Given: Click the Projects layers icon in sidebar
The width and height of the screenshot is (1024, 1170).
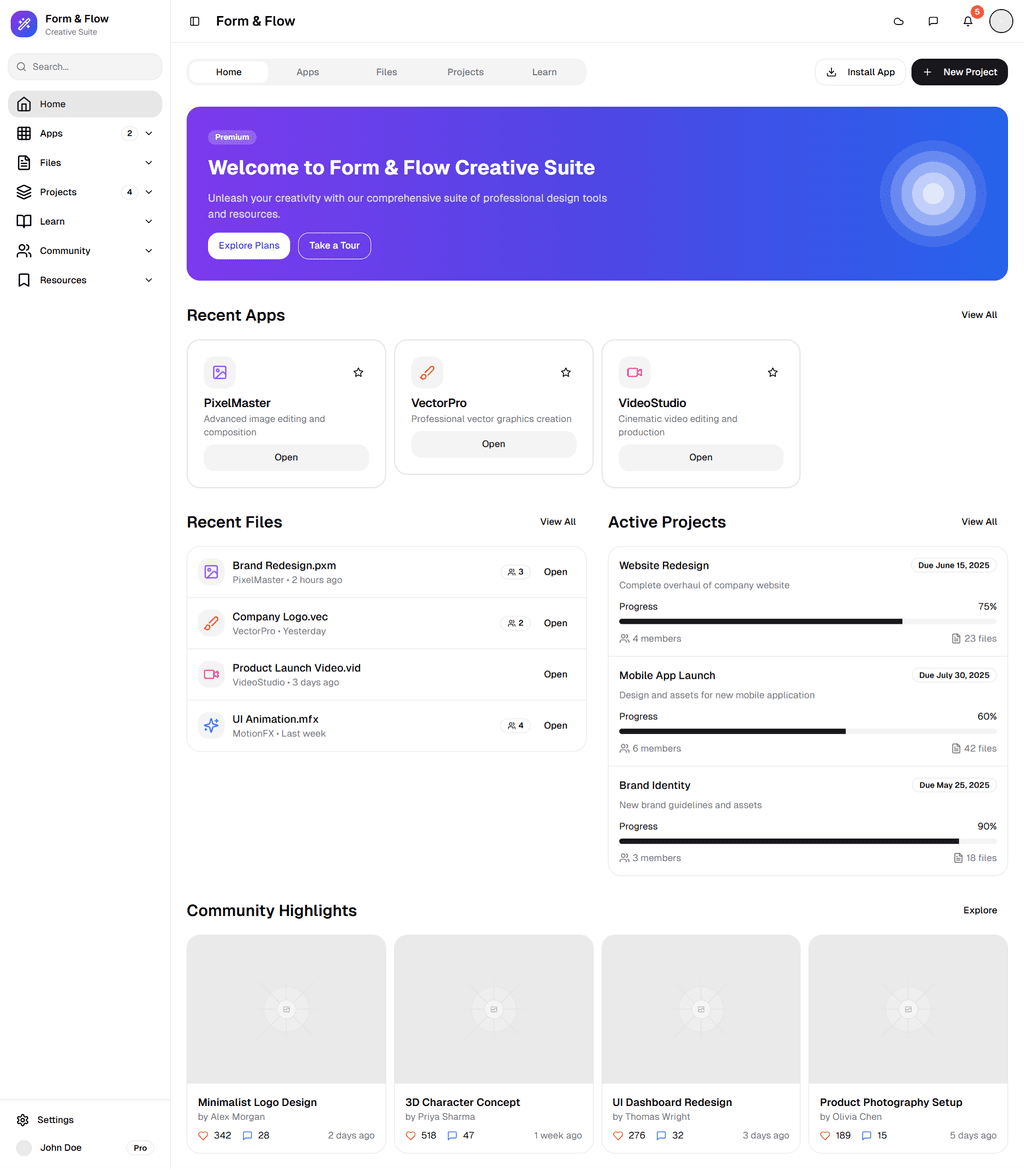Looking at the screenshot, I should (24, 192).
